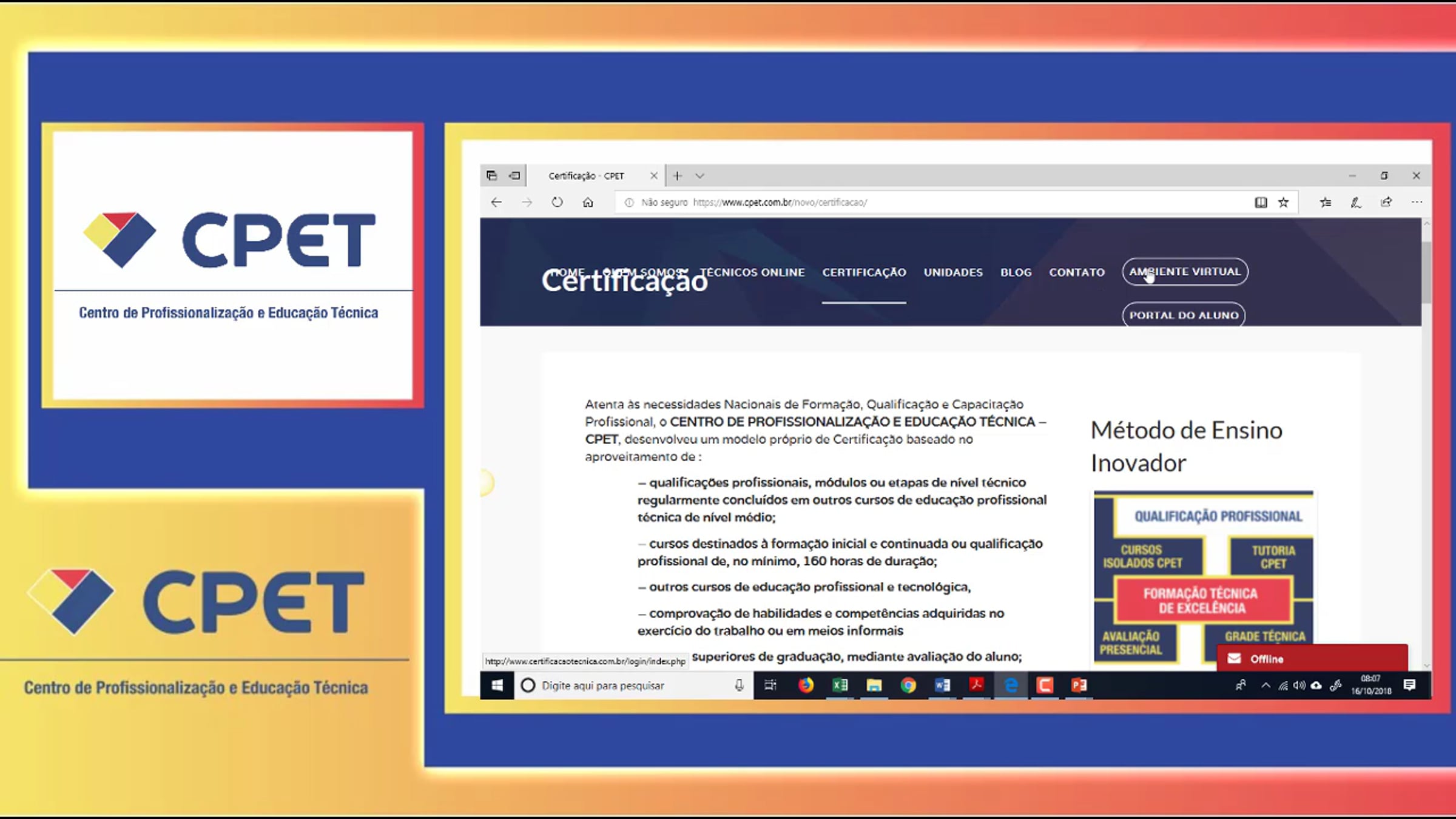1456x819 pixels.
Task: Open the UNIDADES menu item
Action: [x=953, y=272]
